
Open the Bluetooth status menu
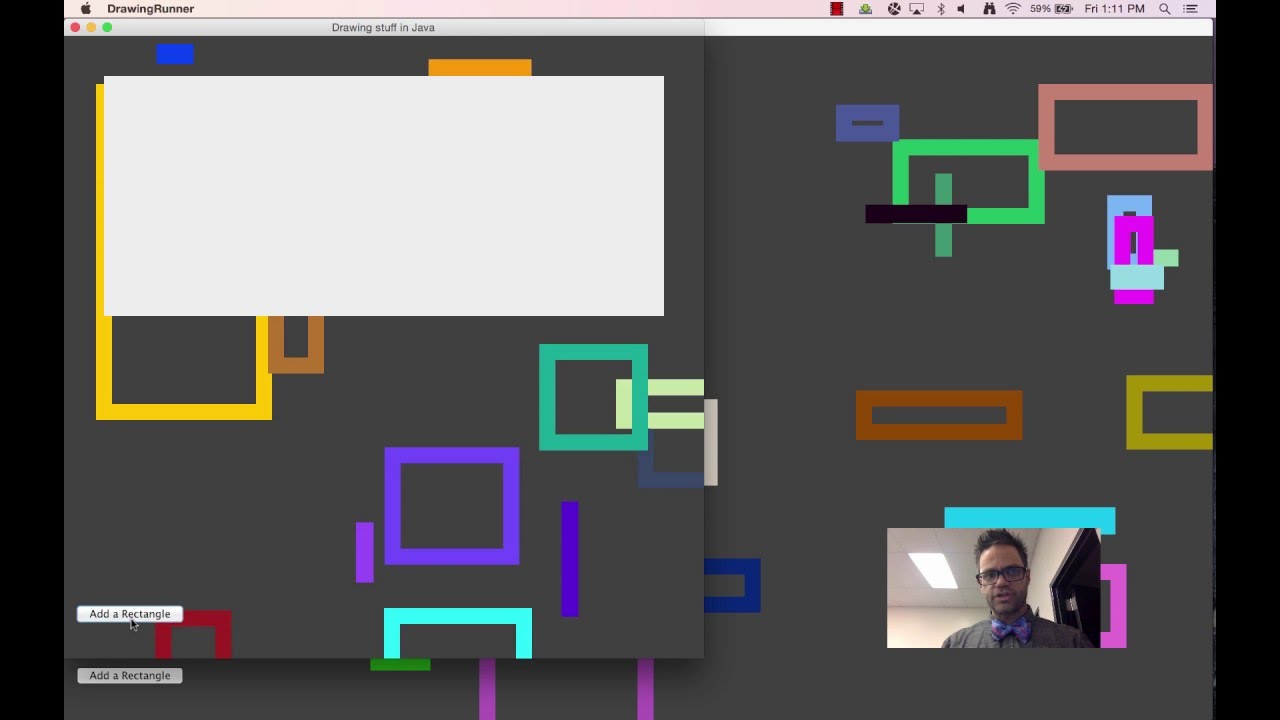940,9
